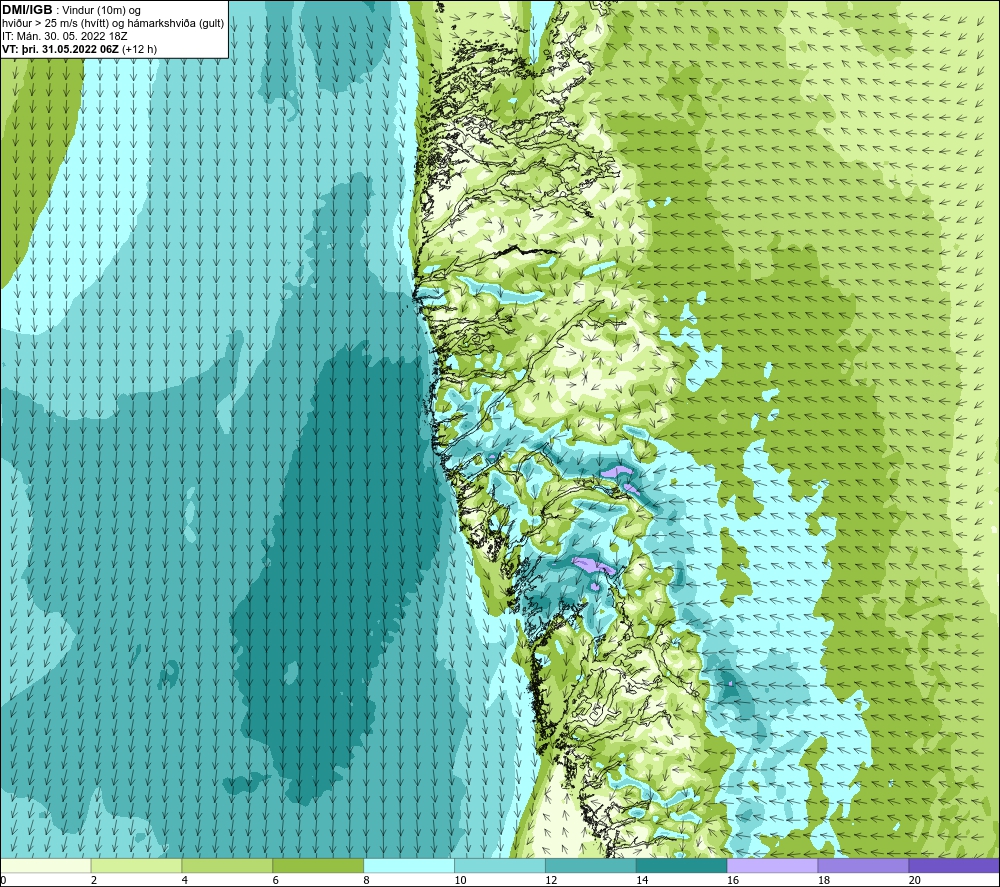1000x887 pixels.
Task: Click the 12–14 m/s teal legend swatch
Action: tap(591, 865)
